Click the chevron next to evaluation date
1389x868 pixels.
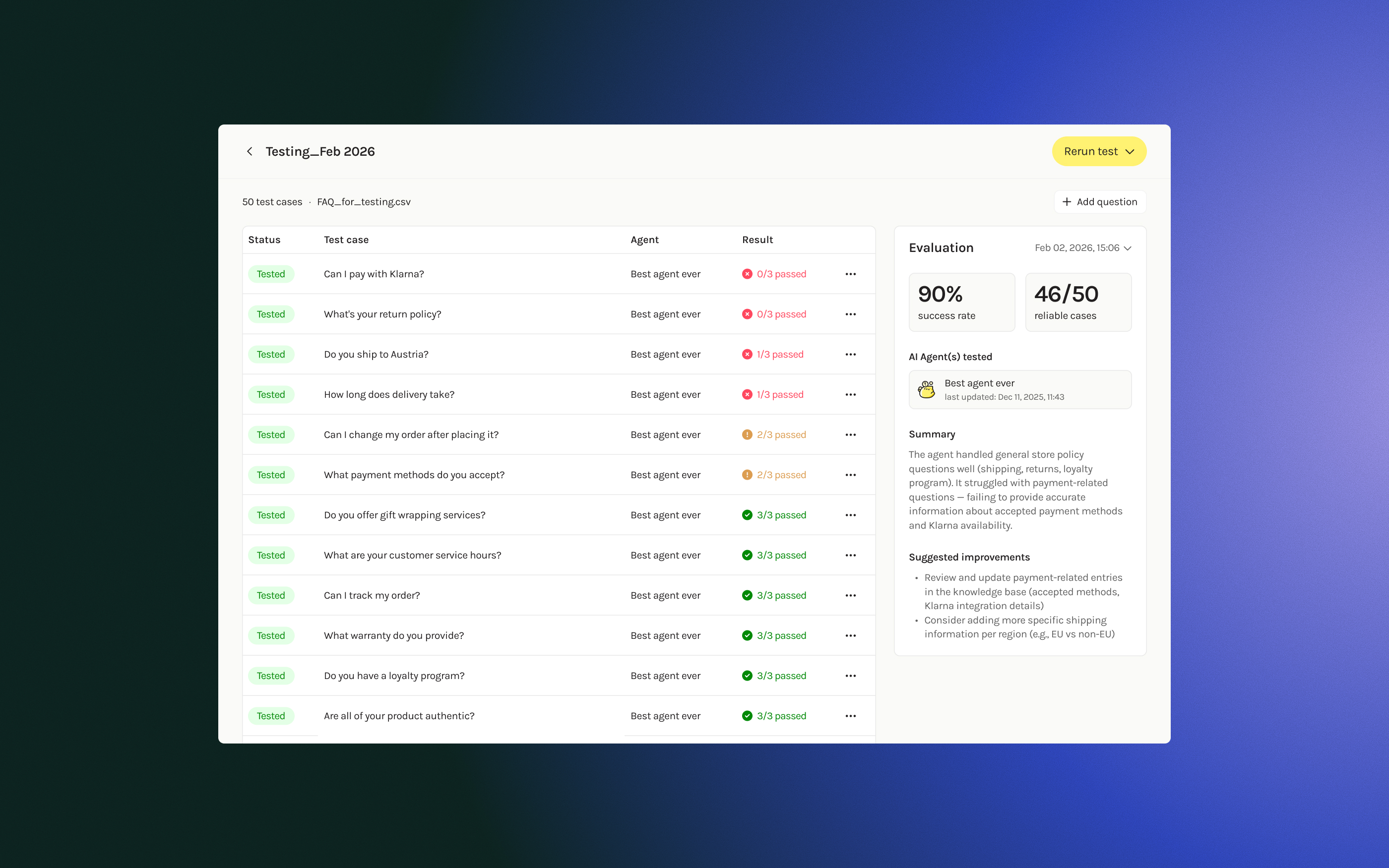1127,248
